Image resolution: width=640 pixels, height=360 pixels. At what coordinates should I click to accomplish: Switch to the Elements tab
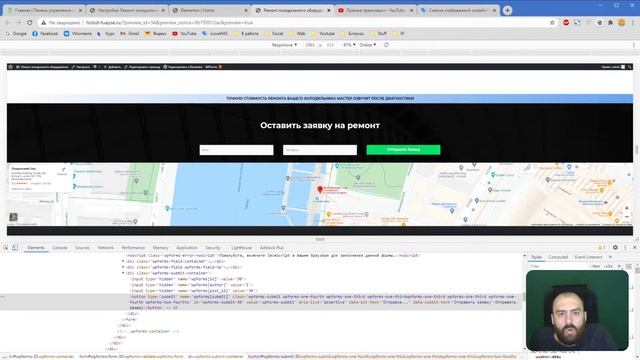click(36, 248)
